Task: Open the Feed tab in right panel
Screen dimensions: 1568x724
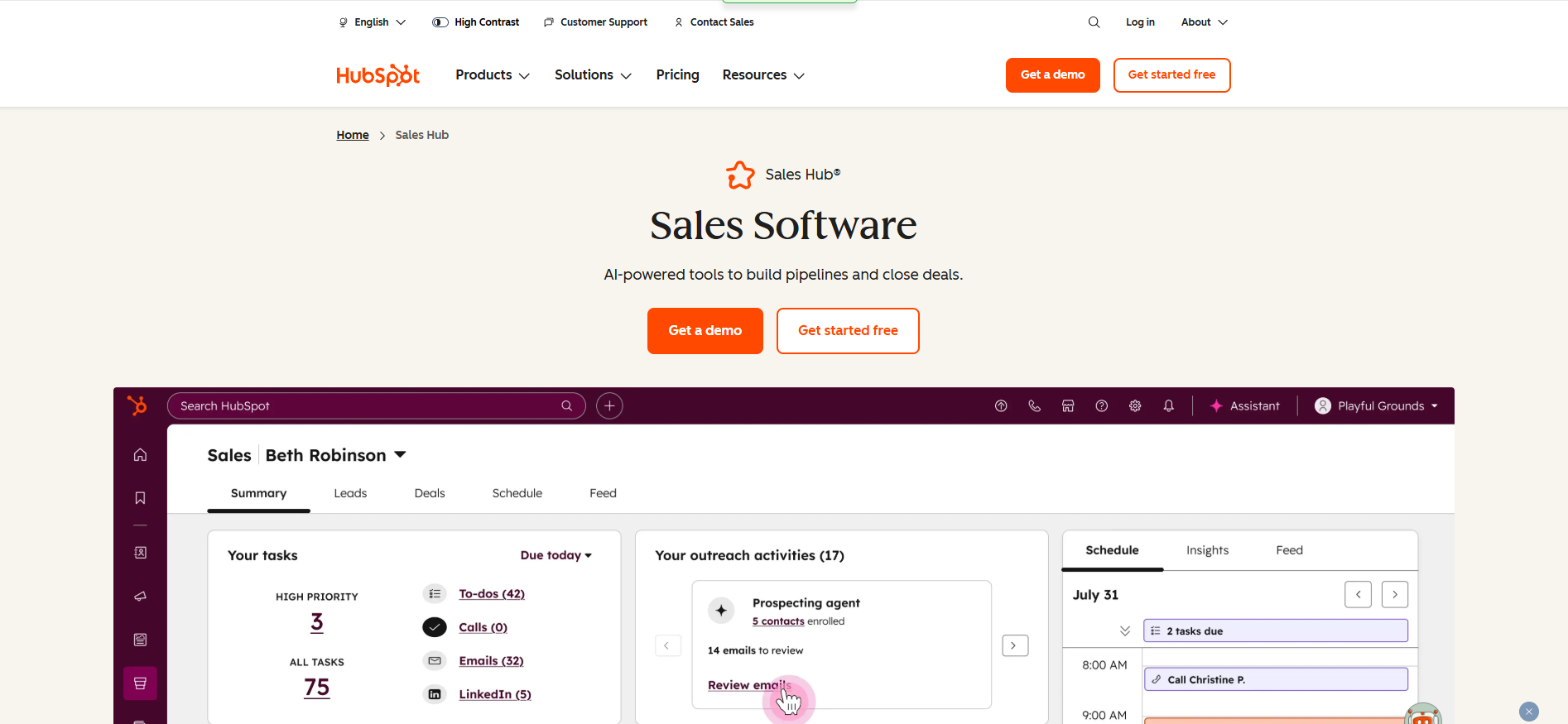Action: point(1289,550)
